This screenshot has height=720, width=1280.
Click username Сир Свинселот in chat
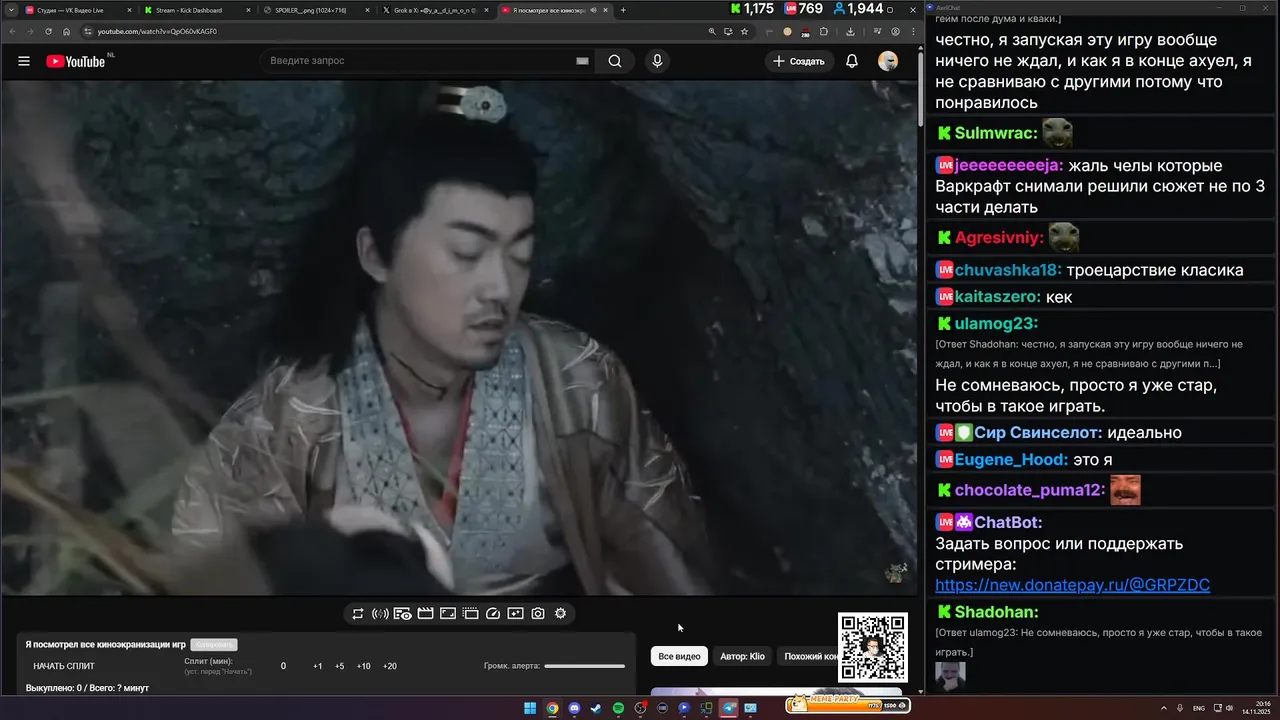(1037, 433)
